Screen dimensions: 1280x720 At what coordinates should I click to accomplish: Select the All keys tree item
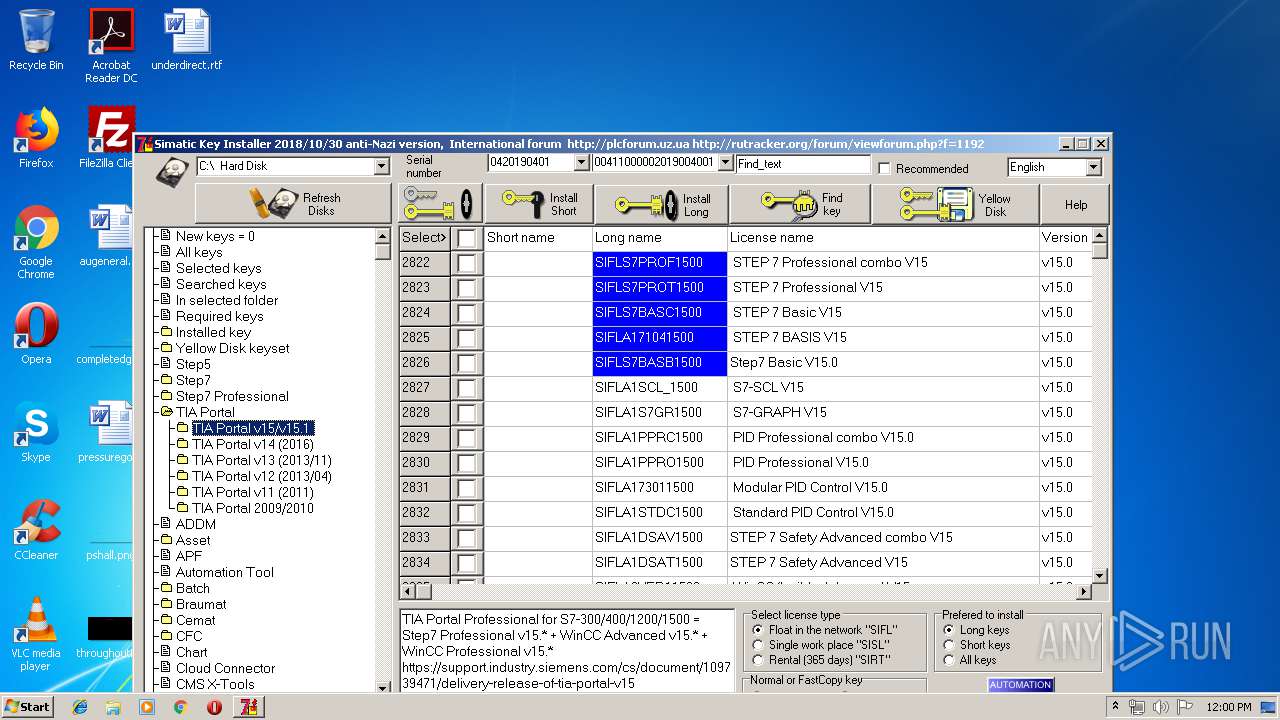tap(199, 252)
